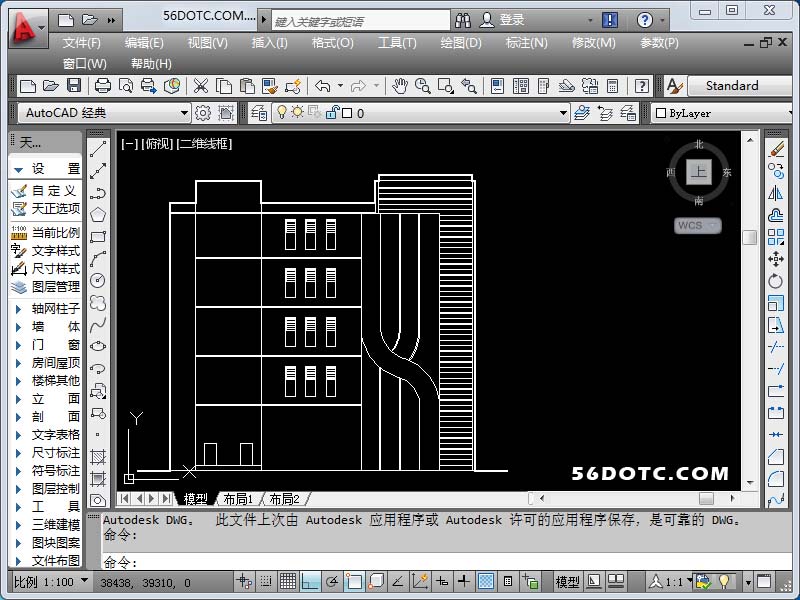Toggle grid display in status bar
The image size is (800, 600).
click(x=287, y=581)
